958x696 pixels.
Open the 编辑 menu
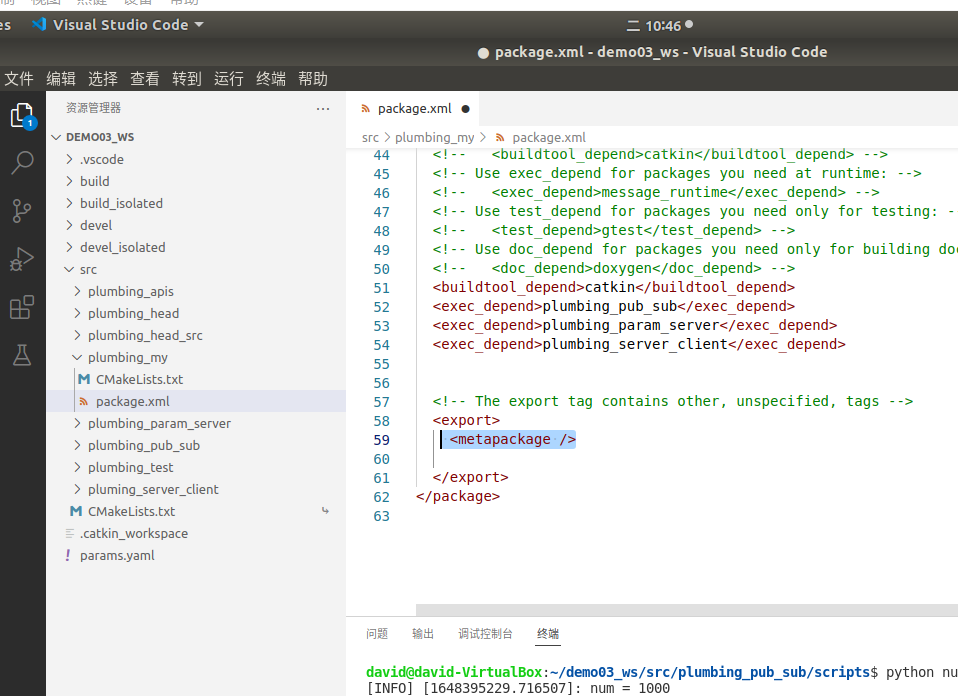(61, 79)
